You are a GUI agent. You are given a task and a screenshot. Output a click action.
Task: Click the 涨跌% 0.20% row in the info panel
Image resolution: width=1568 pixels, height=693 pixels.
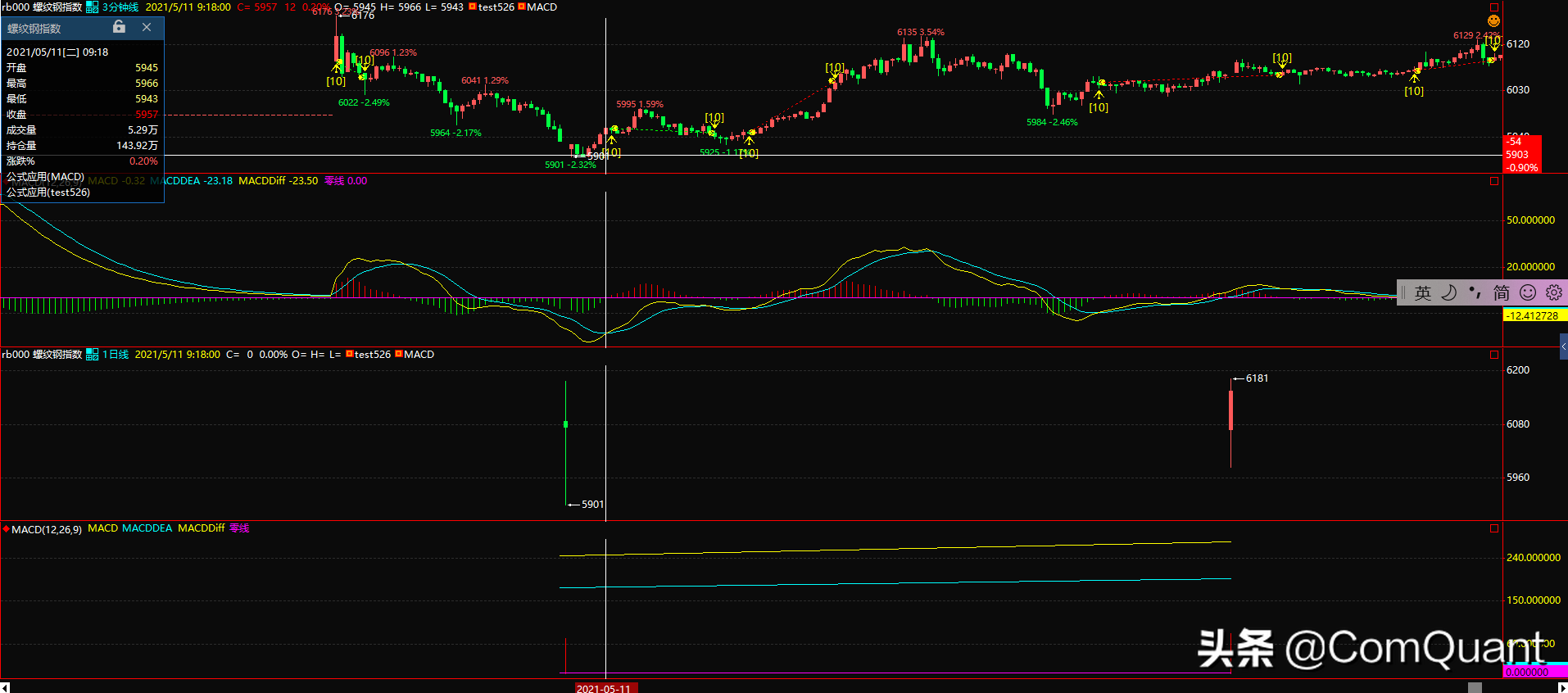(x=82, y=161)
